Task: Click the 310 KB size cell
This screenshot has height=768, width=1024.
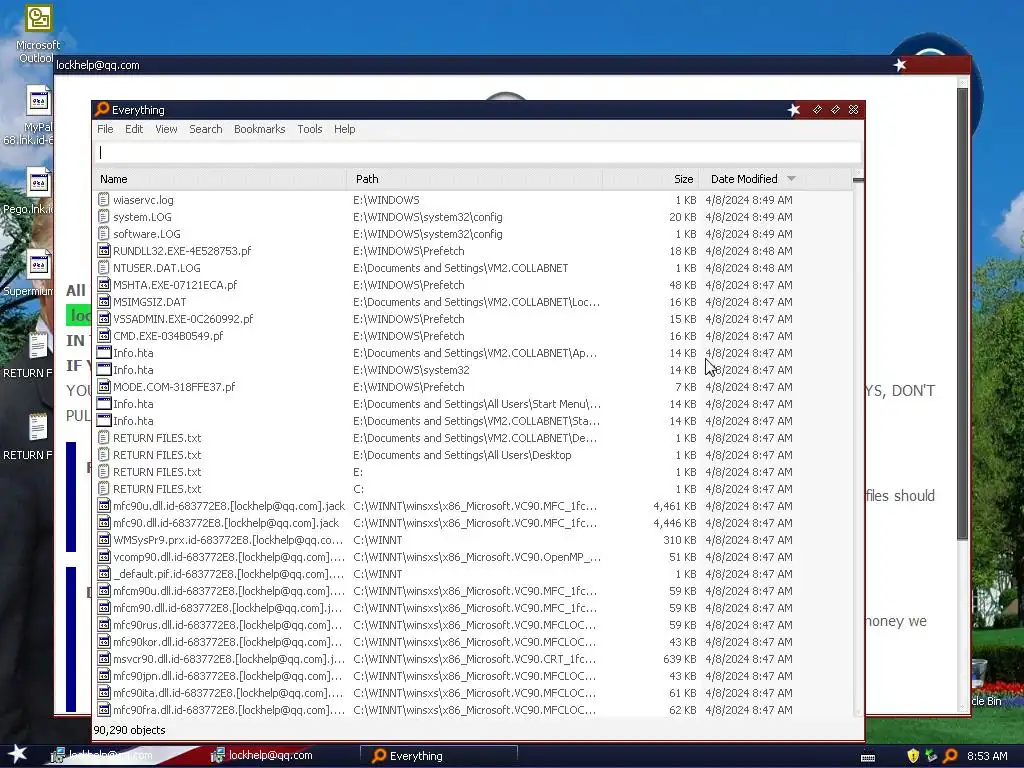Action: (680, 540)
